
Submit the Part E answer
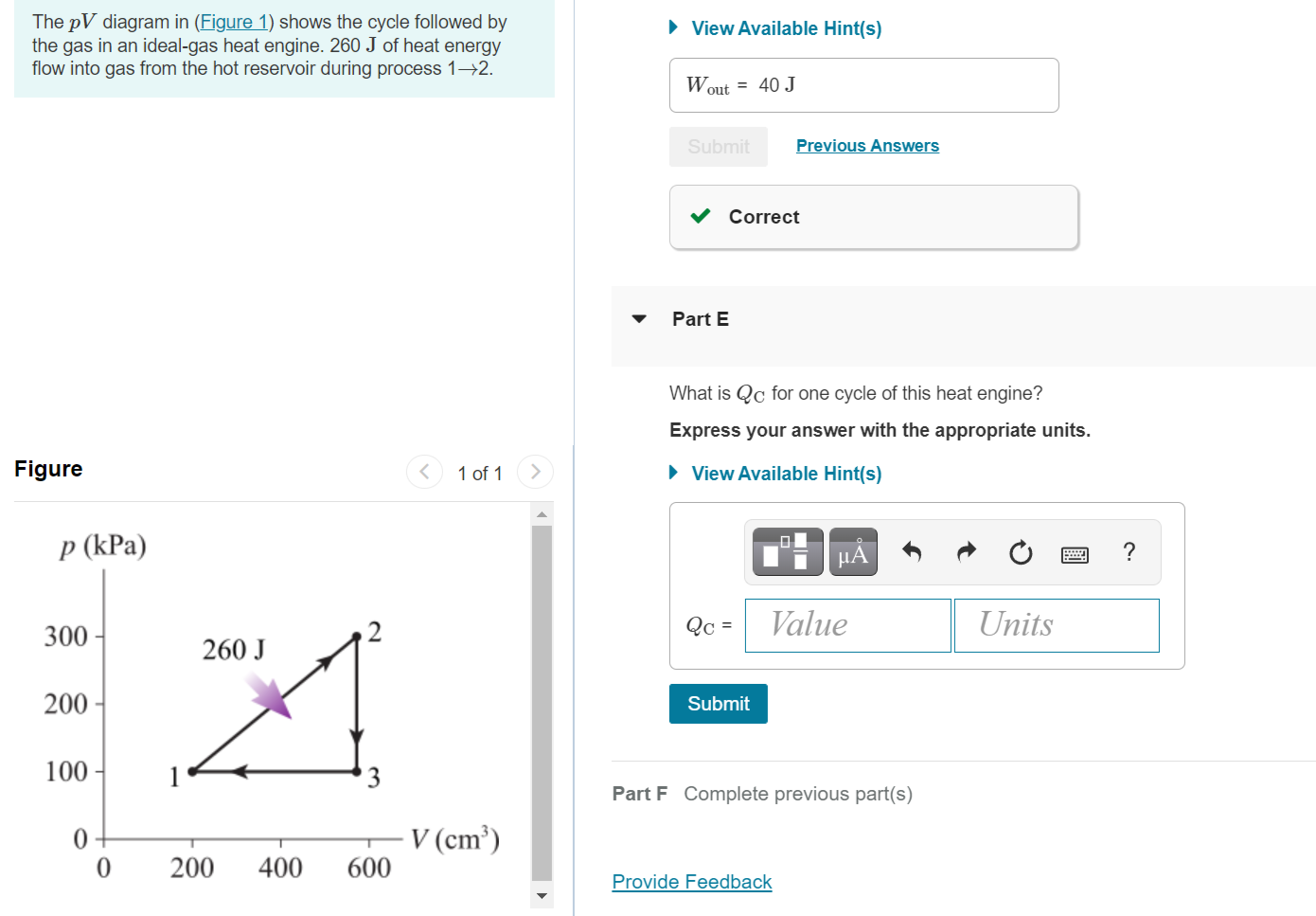pos(718,703)
